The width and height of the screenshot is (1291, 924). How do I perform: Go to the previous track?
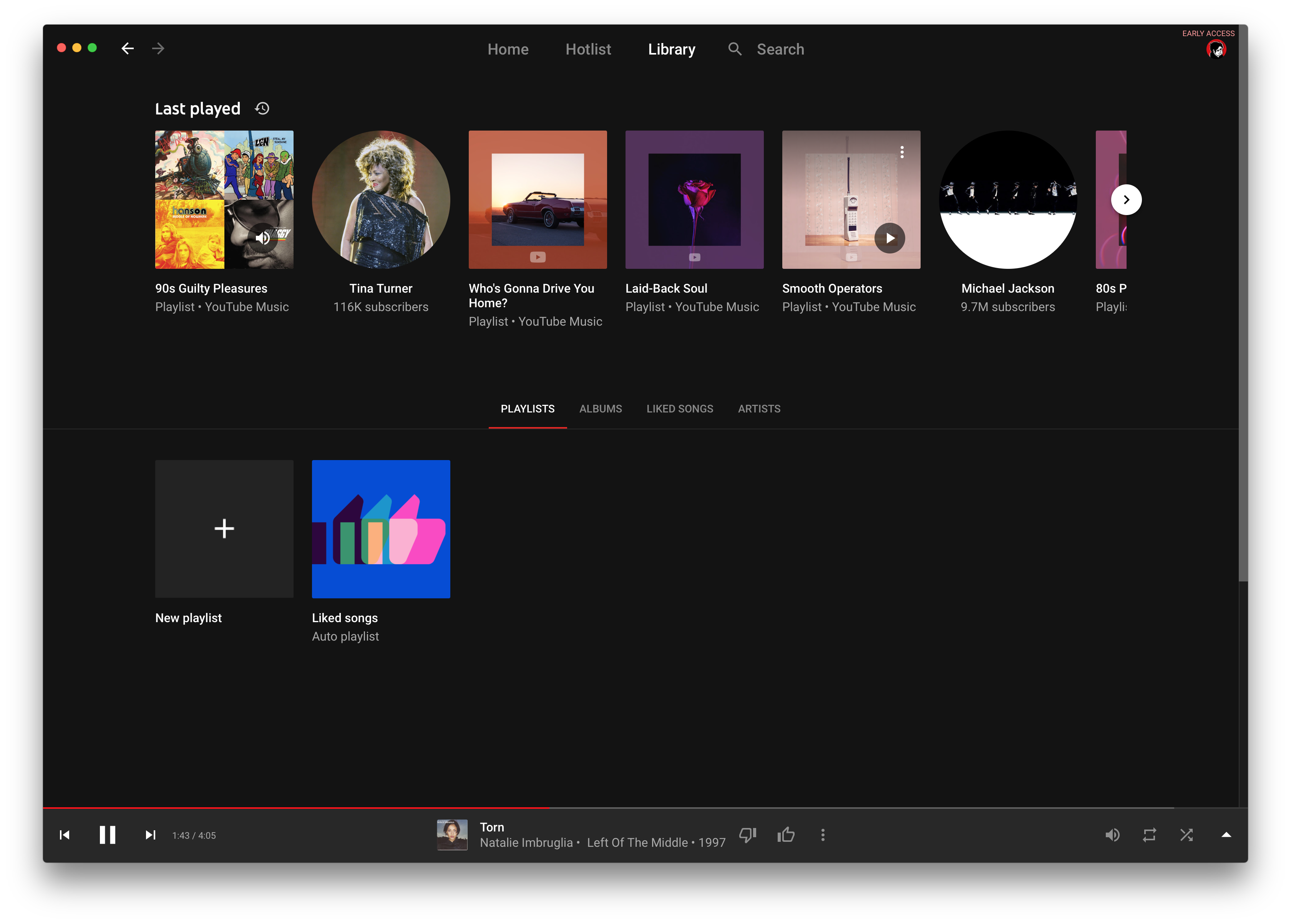(65, 835)
